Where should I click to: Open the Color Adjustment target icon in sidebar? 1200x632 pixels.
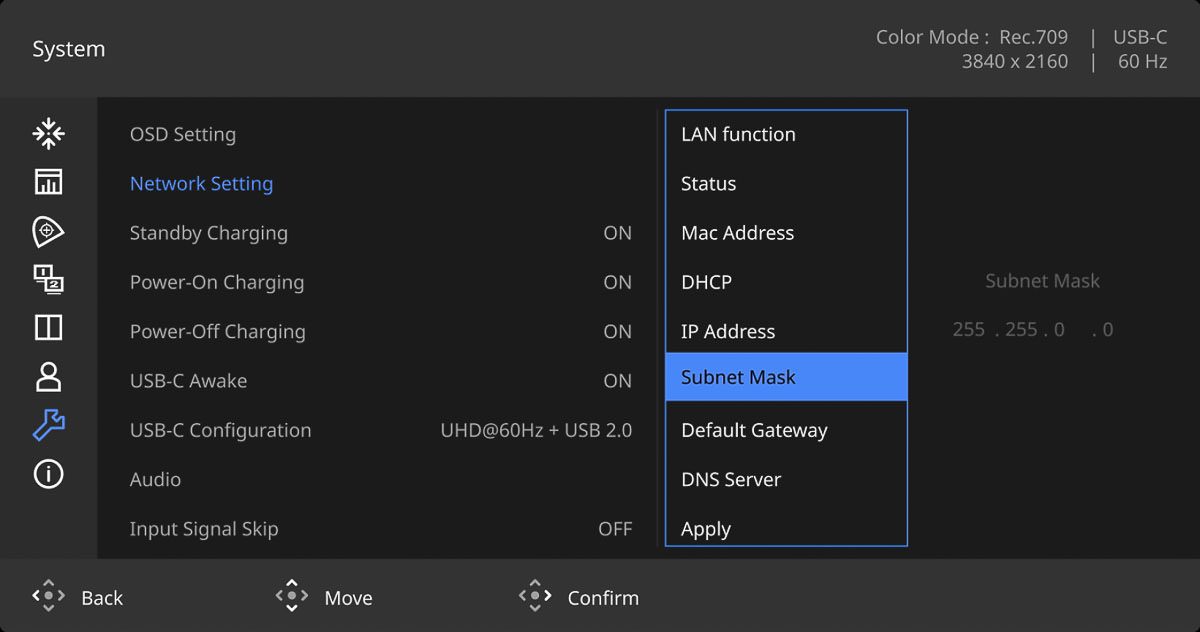pyautogui.click(x=48, y=231)
